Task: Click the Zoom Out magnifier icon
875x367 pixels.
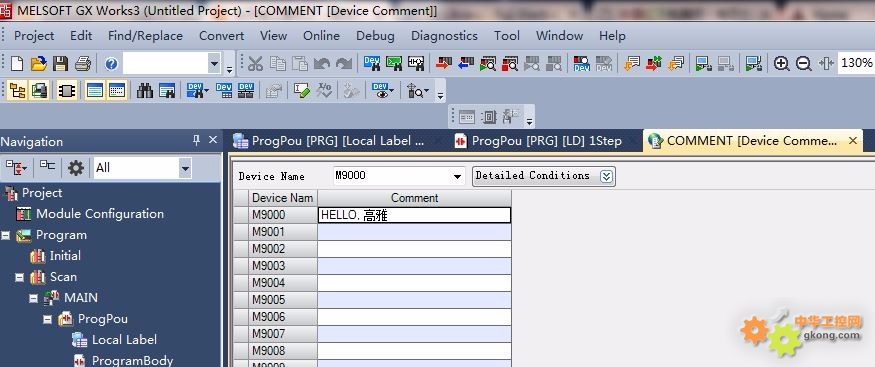Action: tap(803, 64)
